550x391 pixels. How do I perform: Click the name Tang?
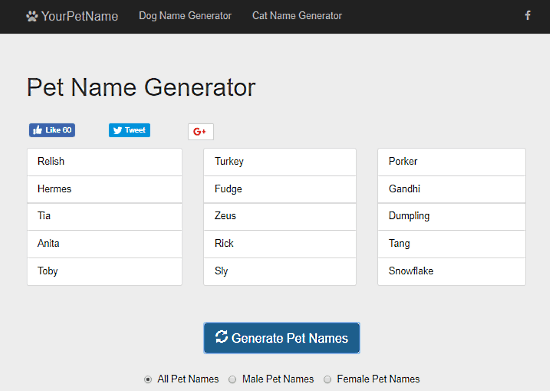(451, 244)
